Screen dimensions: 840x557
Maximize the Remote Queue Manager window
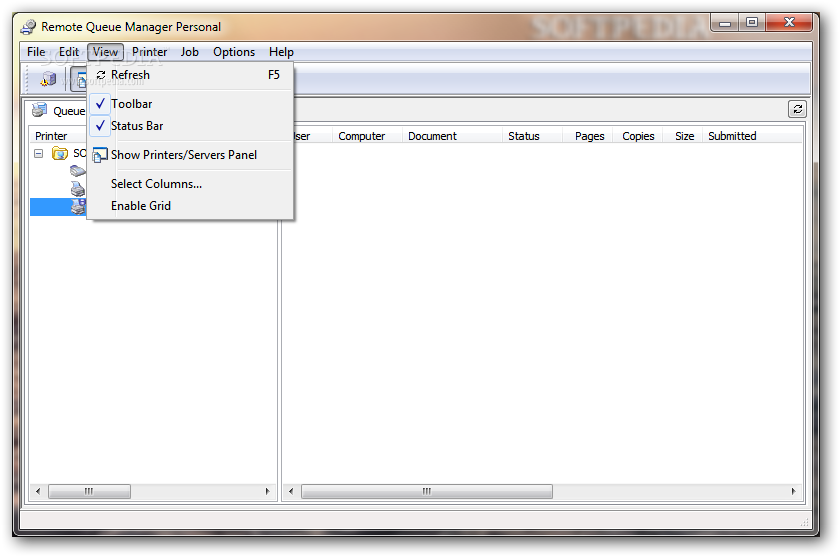[x=752, y=22]
